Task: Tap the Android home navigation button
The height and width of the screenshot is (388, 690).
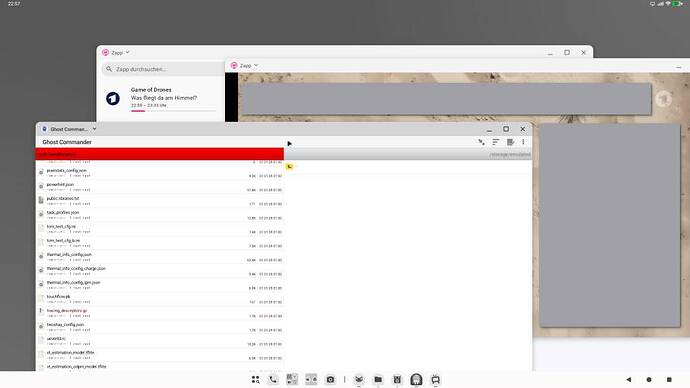Action: coord(649,380)
